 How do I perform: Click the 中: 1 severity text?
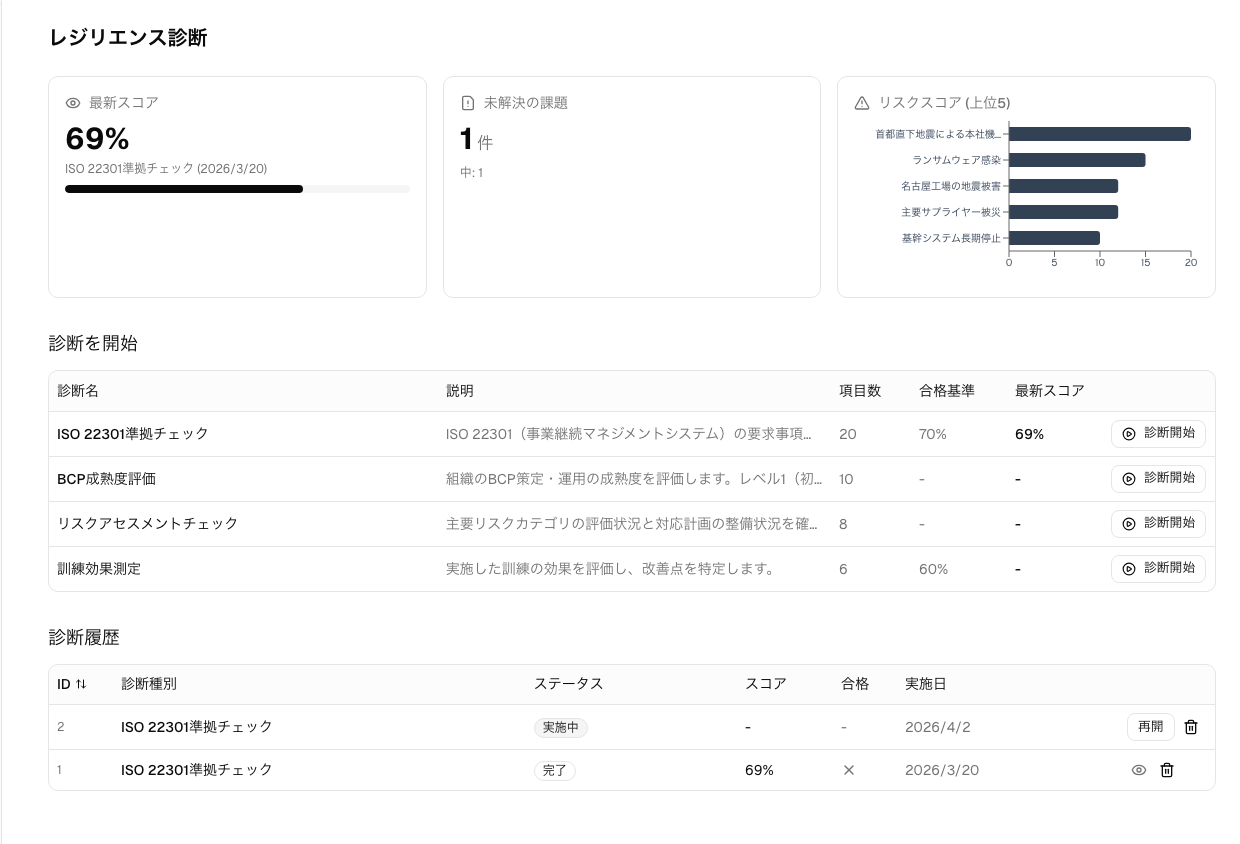(472, 173)
